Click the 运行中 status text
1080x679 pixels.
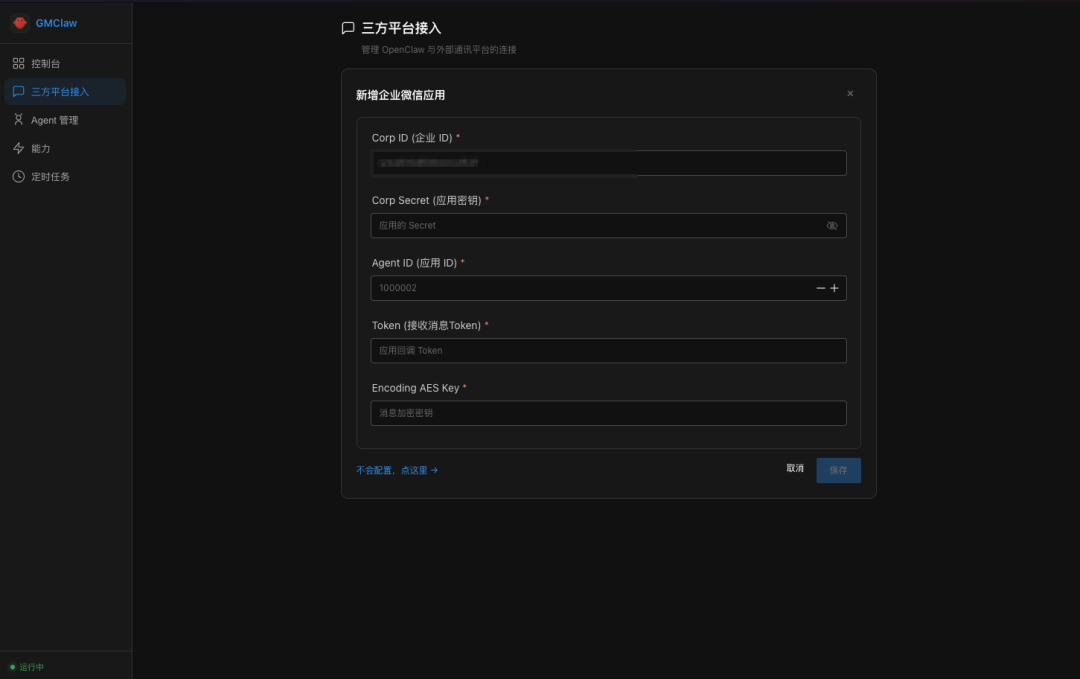(32, 667)
